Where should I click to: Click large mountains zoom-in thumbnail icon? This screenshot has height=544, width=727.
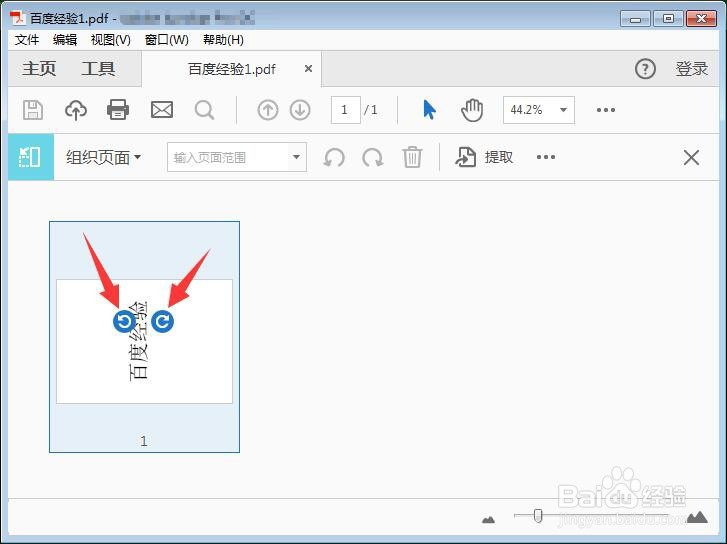click(x=697, y=517)
